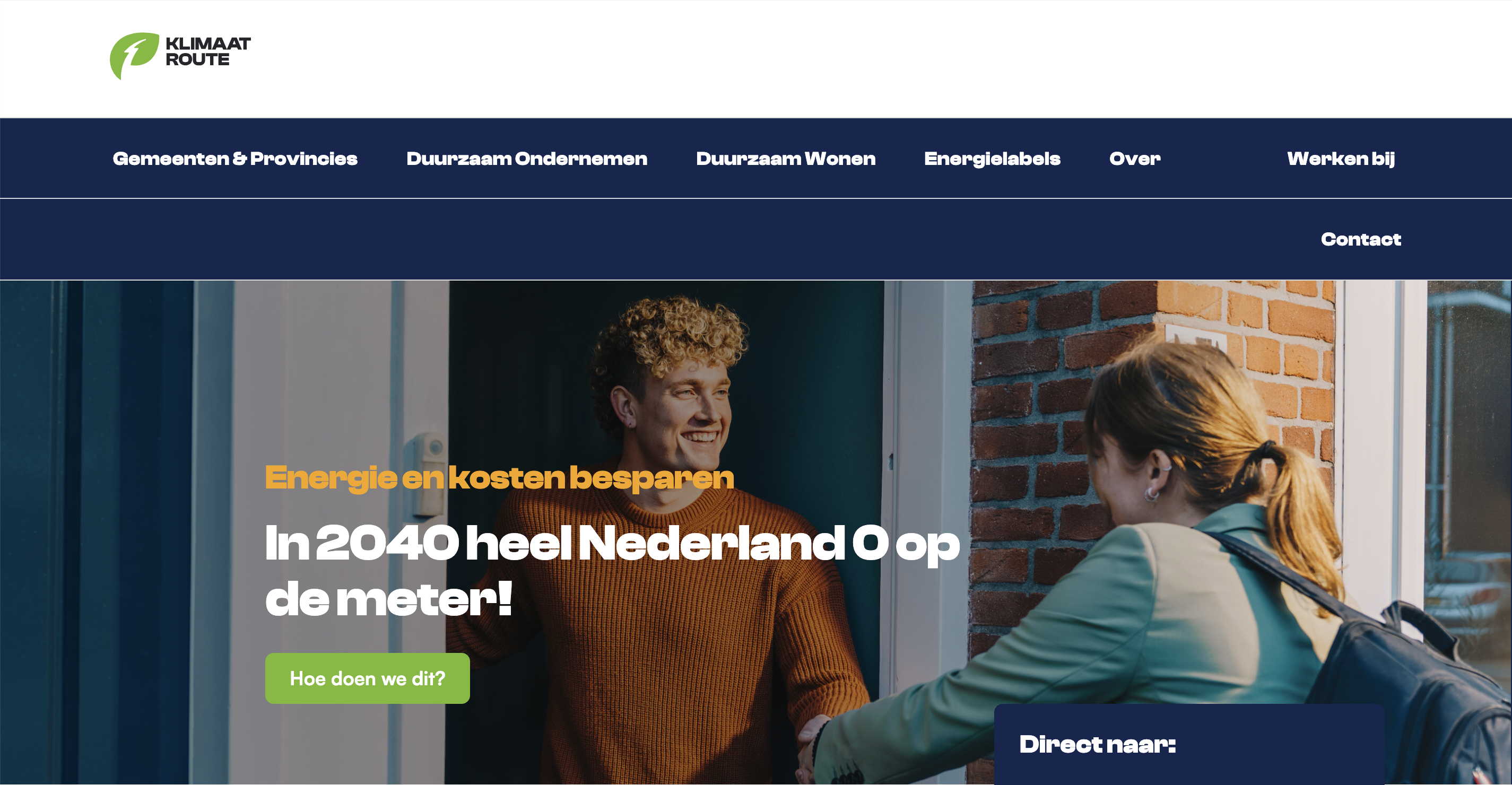Select Energielabels in the navigation bar
Image resolution: width=1512 pixels, height=785 pixels.
click(x=992, y=159)
